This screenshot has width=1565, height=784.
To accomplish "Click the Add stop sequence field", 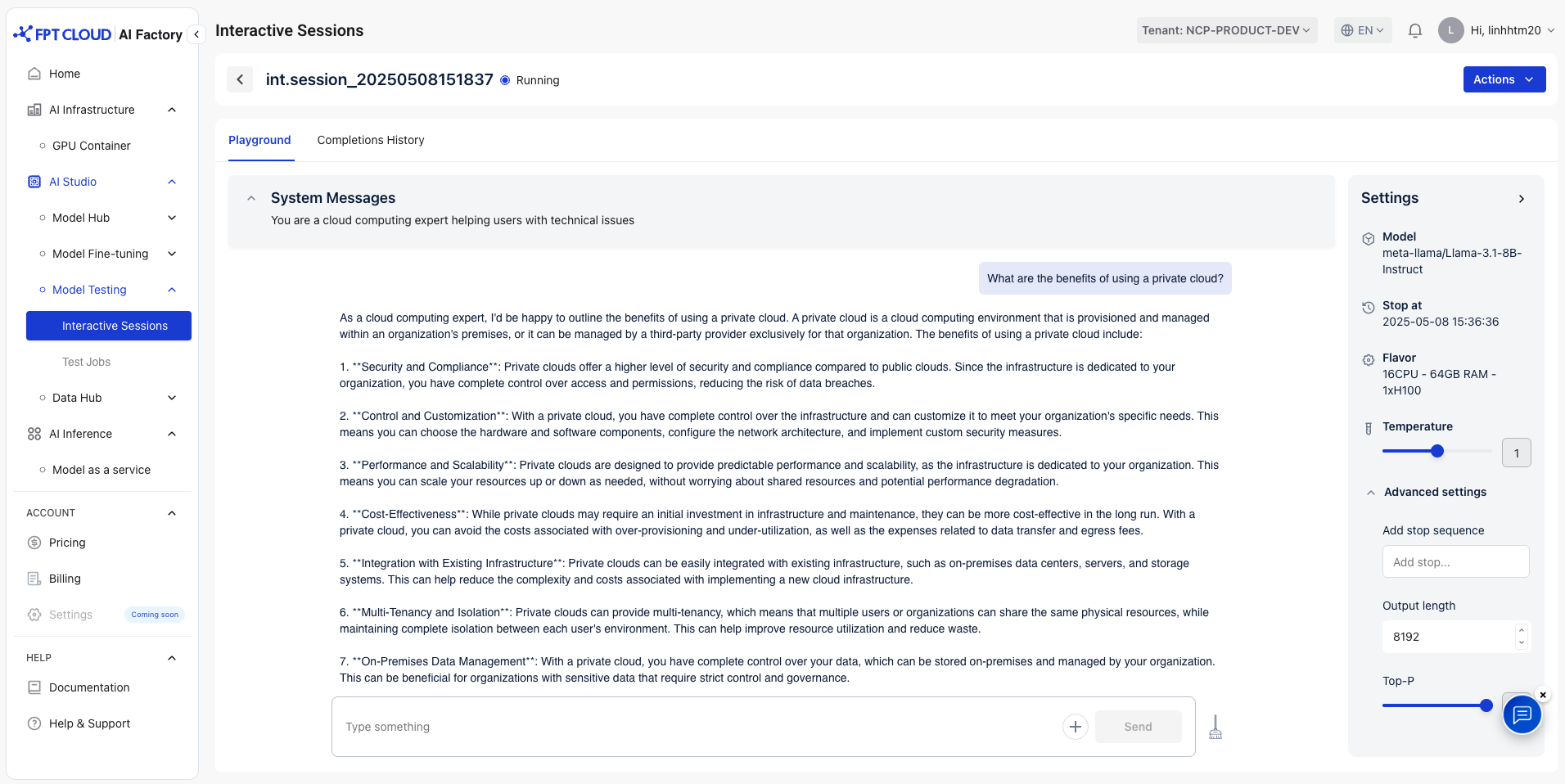I will 1455,562.
